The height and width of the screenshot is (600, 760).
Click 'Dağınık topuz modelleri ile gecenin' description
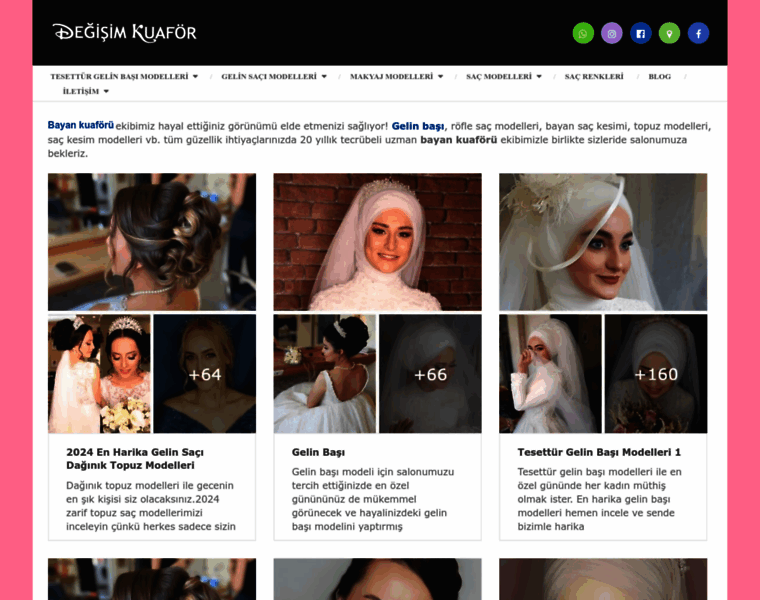(151, 506)
